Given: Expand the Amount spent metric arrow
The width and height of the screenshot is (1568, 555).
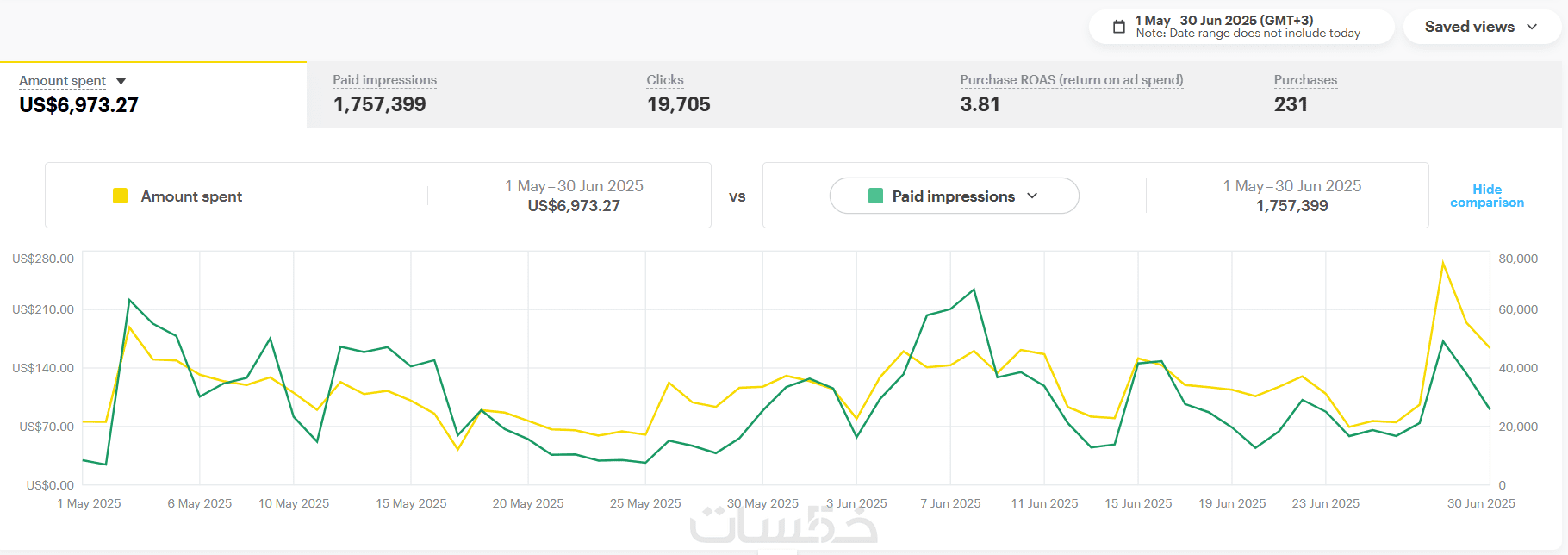Looking at the screenshot, I should pos(121,81).
